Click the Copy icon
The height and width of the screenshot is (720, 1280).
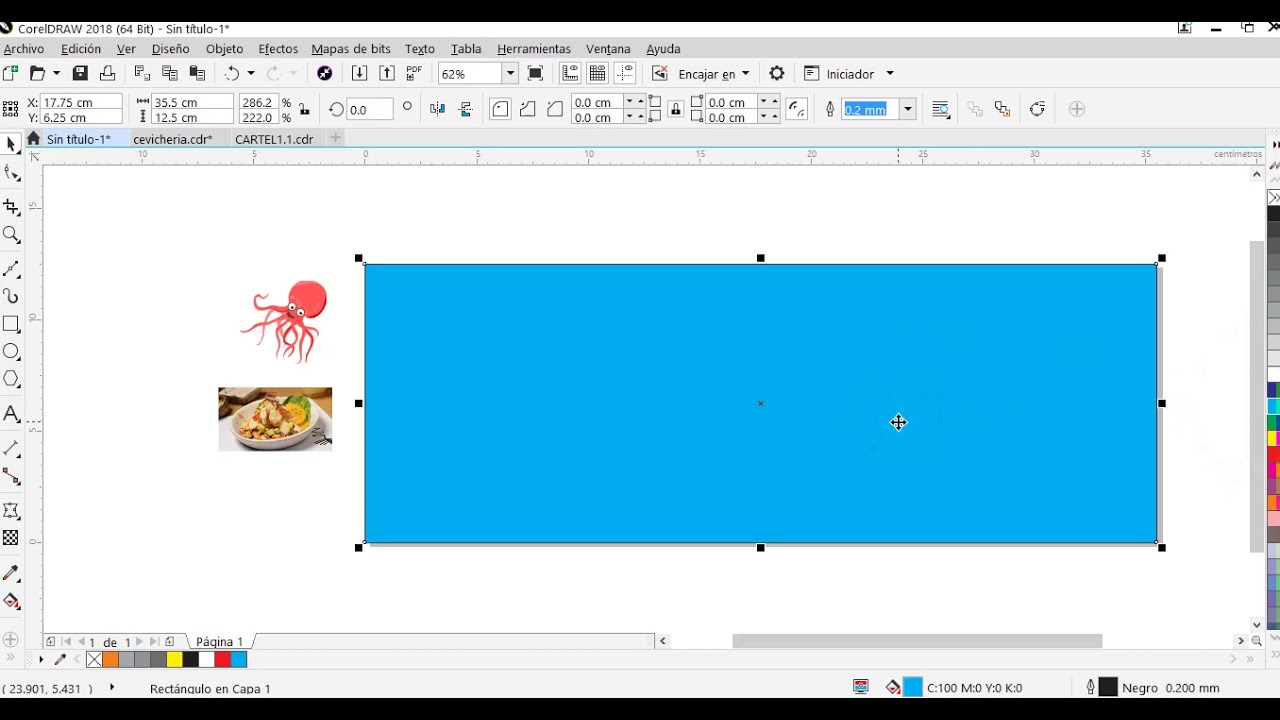click(169, 73)
